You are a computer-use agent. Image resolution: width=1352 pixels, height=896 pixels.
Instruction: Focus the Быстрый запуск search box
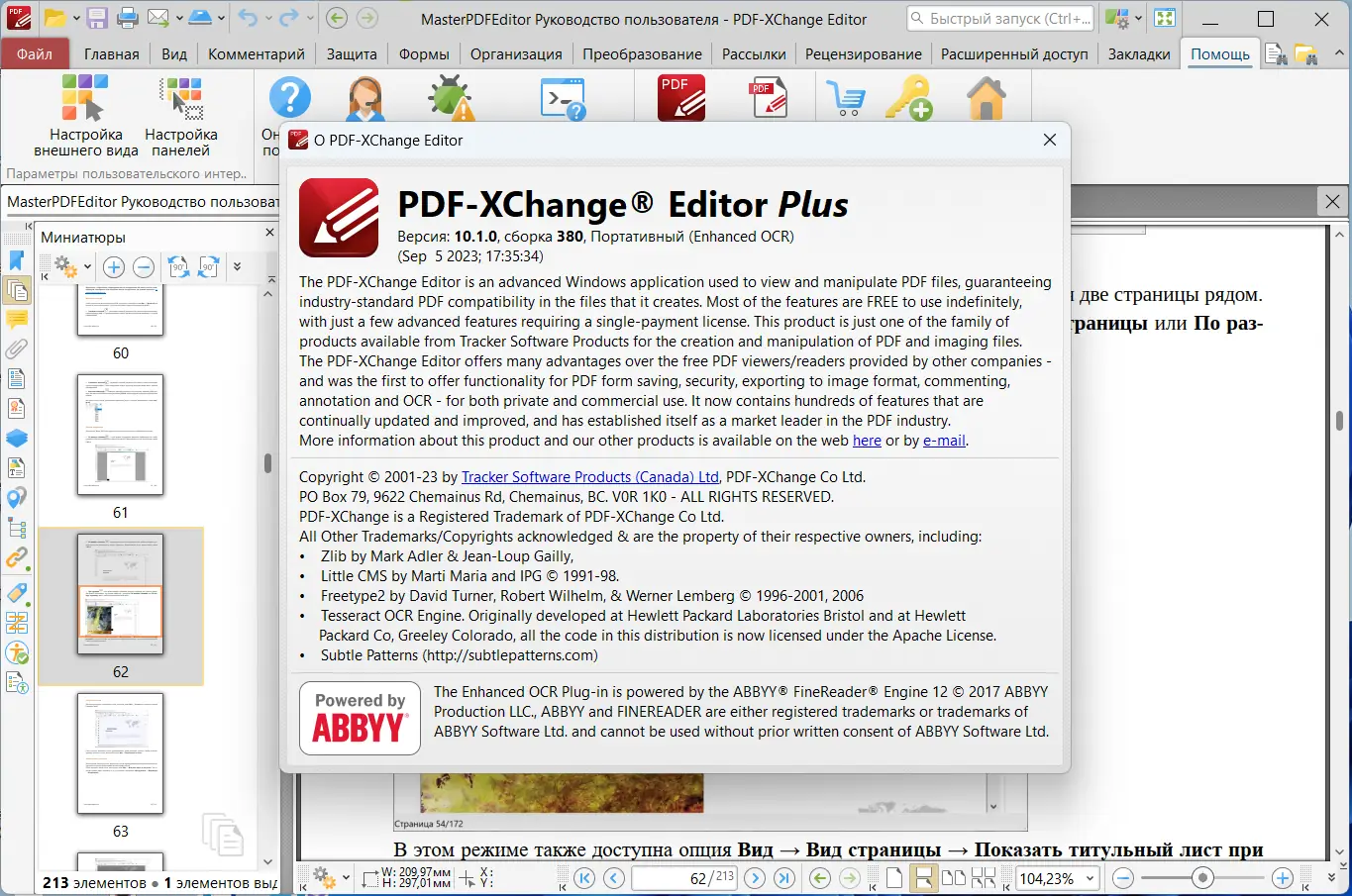pyautogui.click(x=1000, y=18)
